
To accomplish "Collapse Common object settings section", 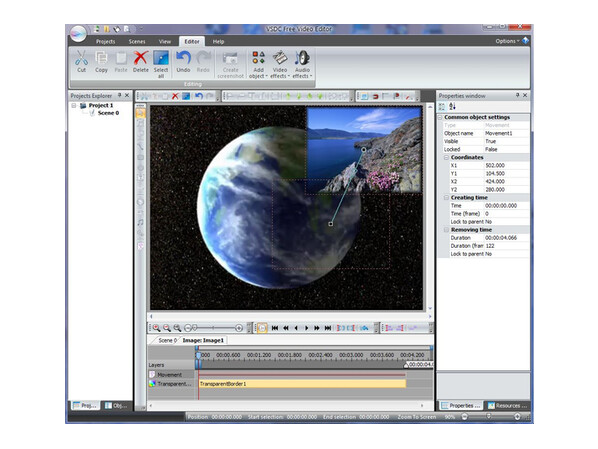I will (440, 117).
